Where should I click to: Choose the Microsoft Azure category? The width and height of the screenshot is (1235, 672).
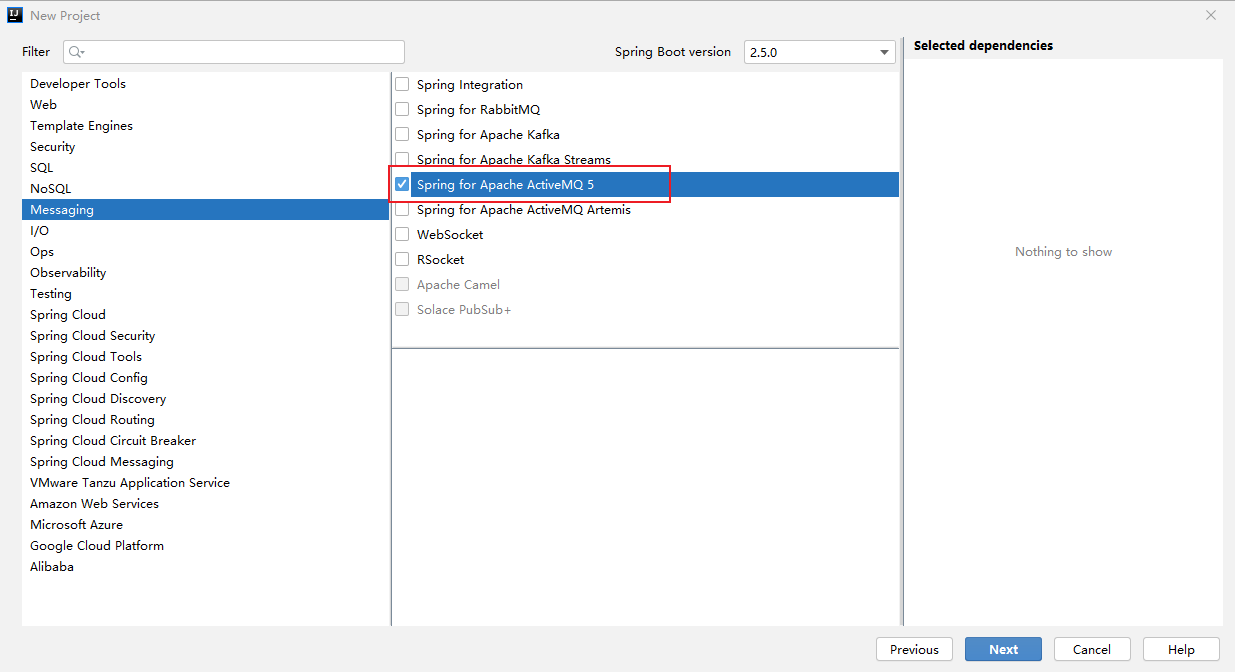[205, 525]
